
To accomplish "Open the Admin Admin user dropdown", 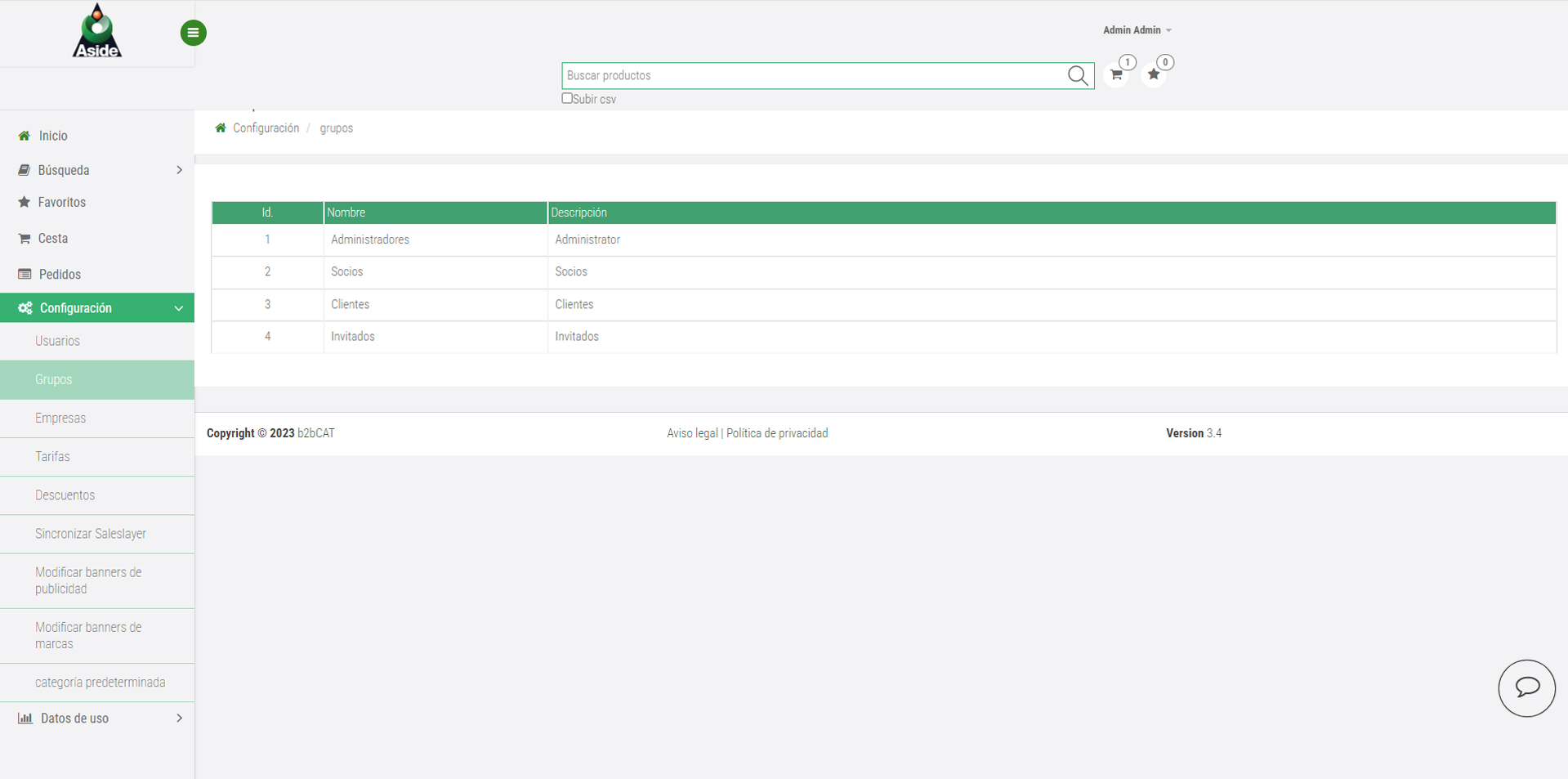I will (1137, 30).
